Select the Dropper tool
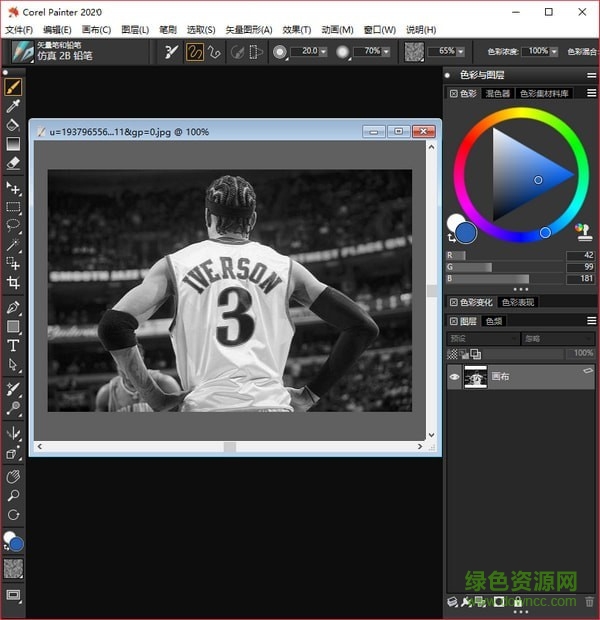 pos(13,107)
